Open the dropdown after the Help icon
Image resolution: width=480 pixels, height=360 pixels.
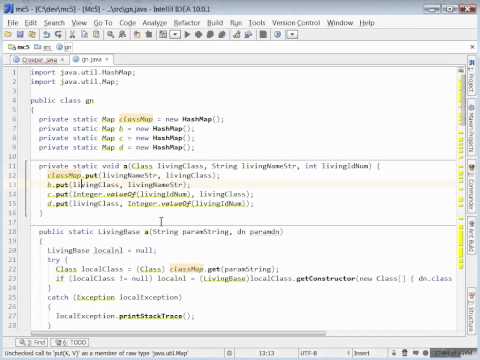[x=292, y=34]
